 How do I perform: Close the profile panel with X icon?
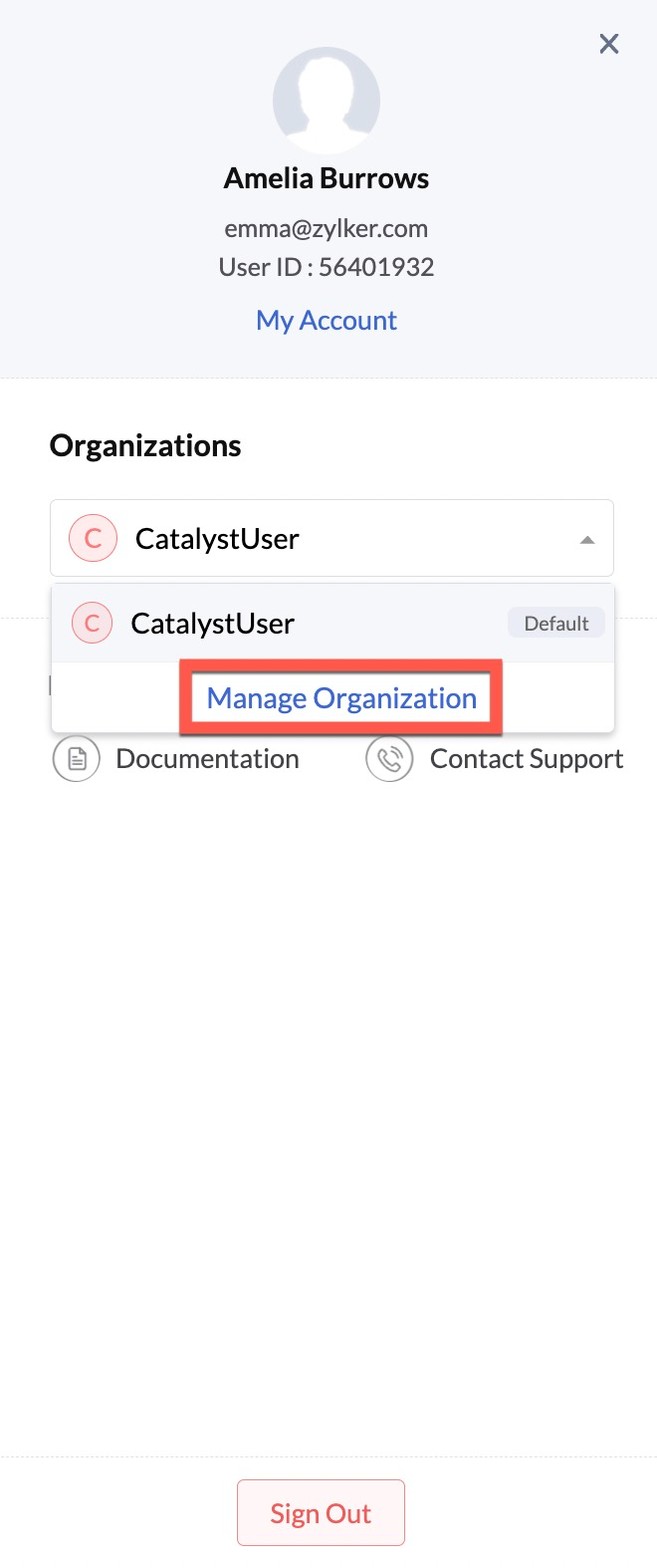click(609, 44)
